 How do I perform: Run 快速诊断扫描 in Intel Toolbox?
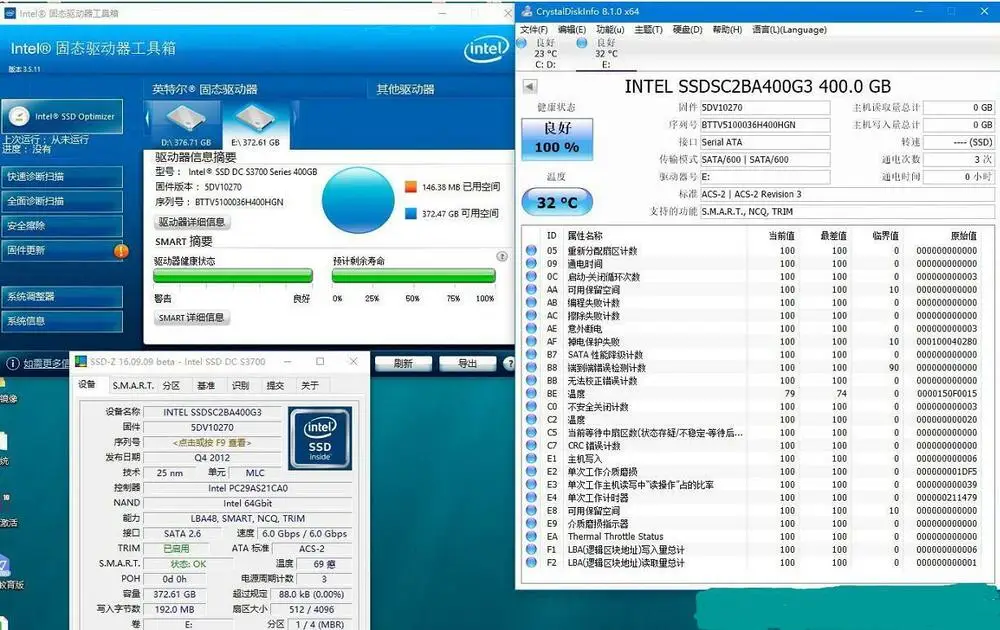coord(62,177)
